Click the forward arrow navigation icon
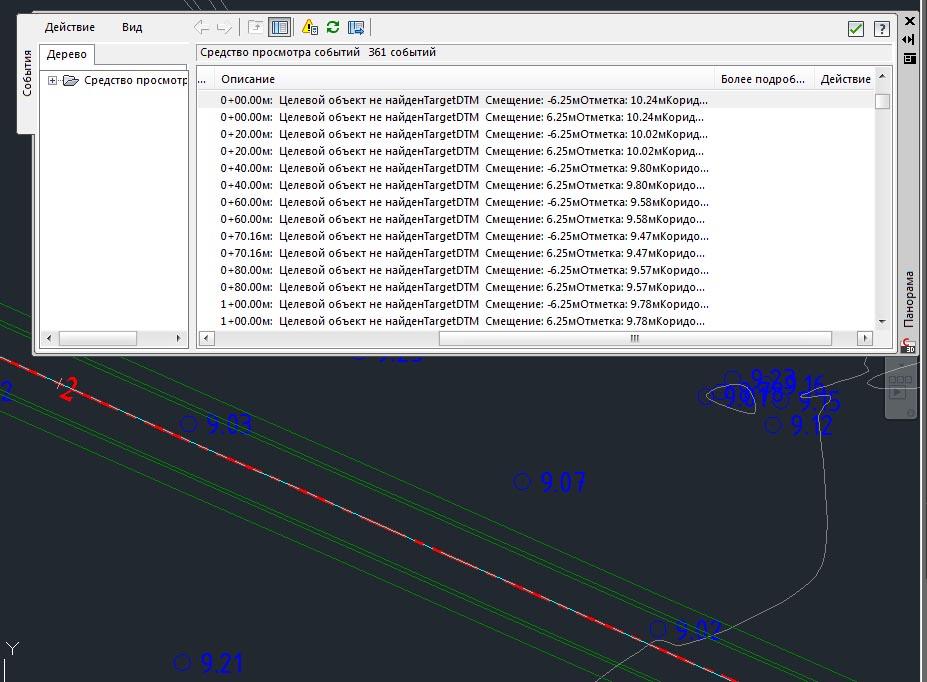This screenshot has width=927, height=682. (223, 28)
